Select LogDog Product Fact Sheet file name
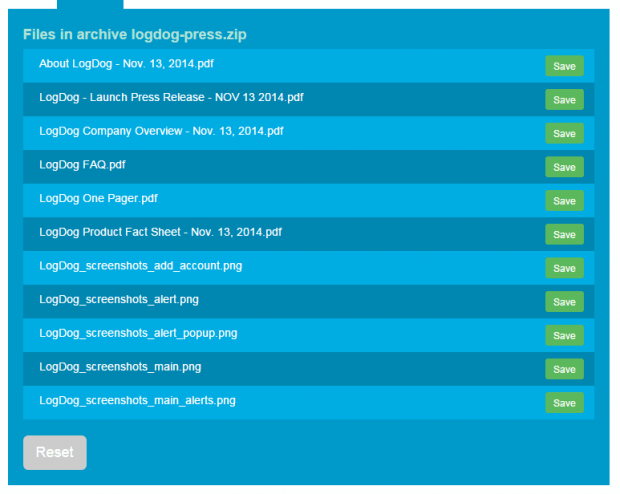 161,232
